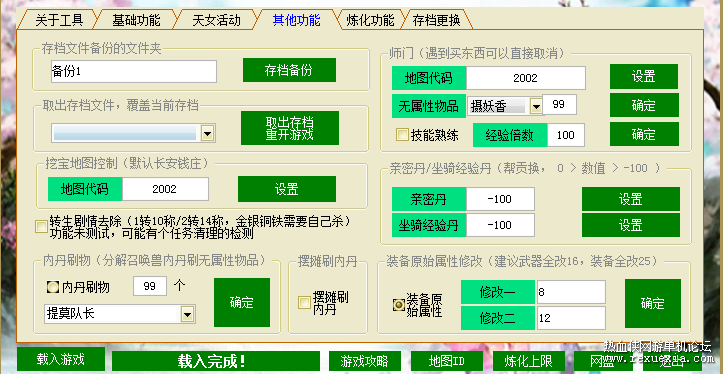Check the 摆摊刷内丹 checkbox

point(304,303)
